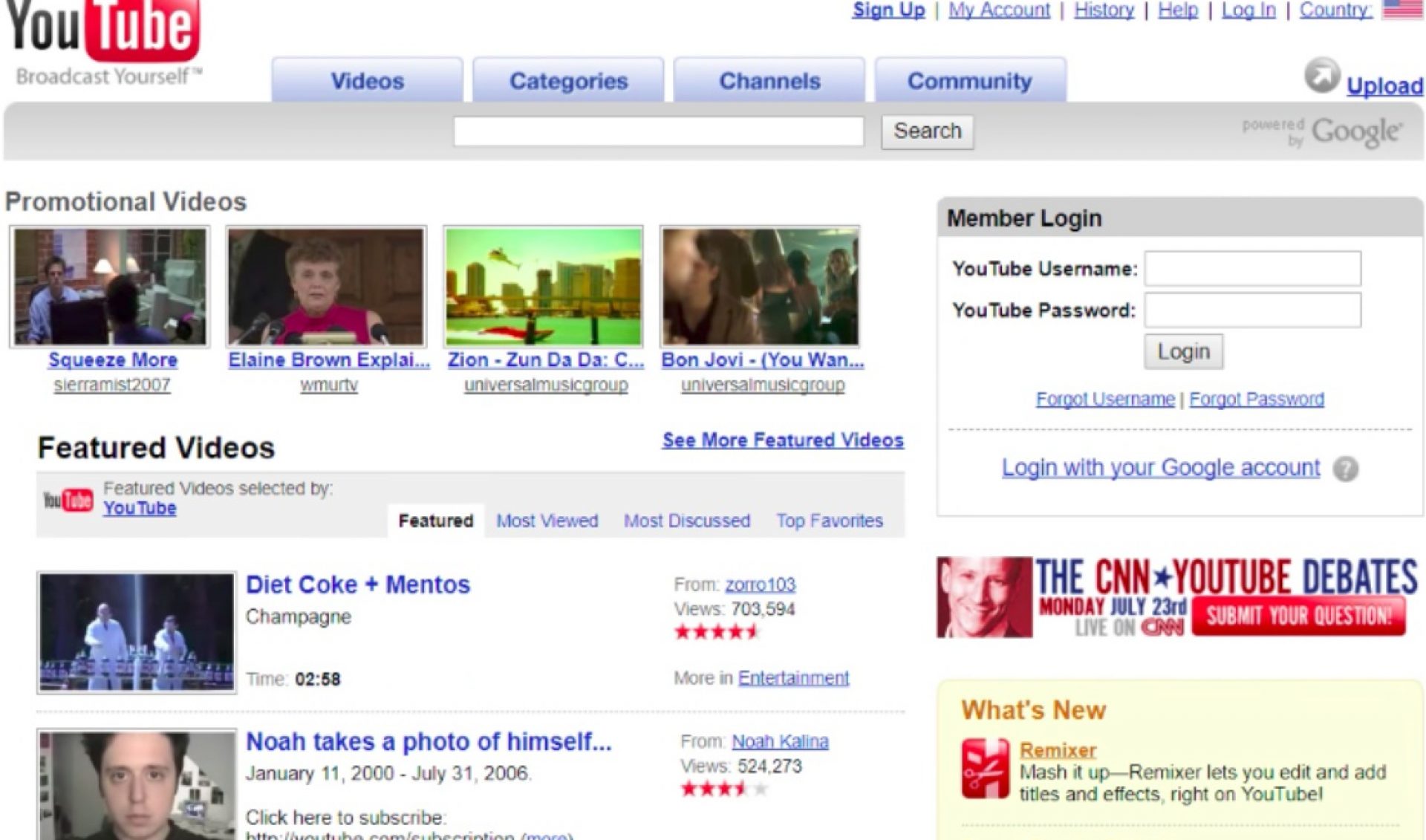This screenshot has height=840, width=1426.
Task: Click the help question mark beside Google account login
Action: 1345,469
